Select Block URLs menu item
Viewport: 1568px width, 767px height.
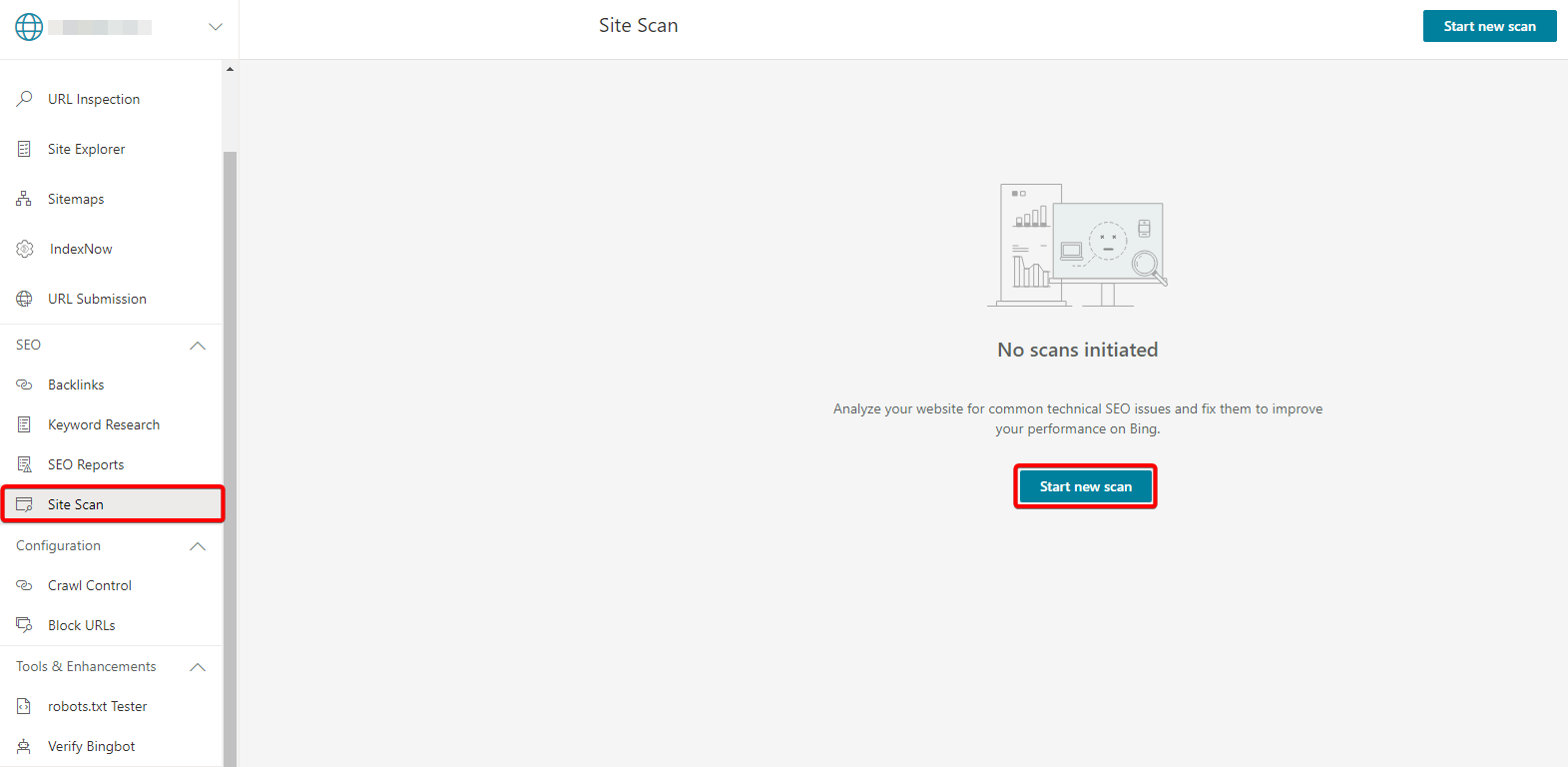click(82, 625)
